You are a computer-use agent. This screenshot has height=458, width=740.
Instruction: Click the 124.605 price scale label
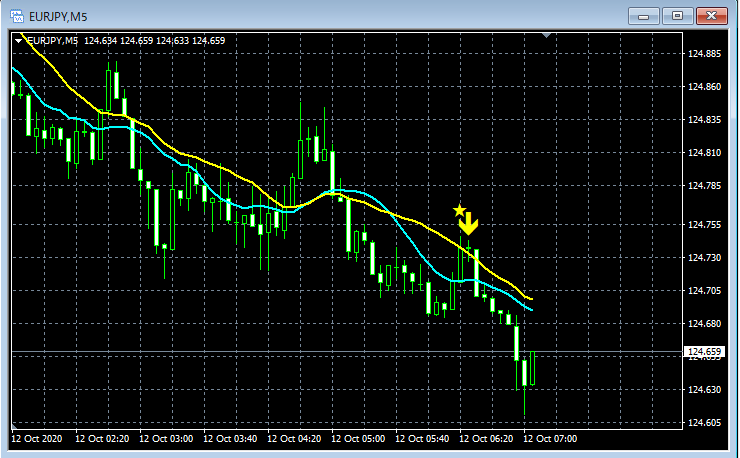tap(704, 423)
